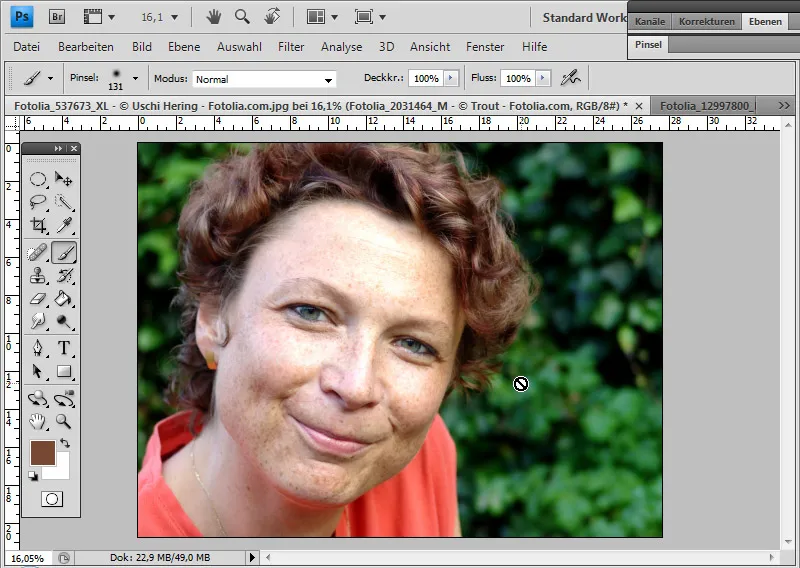The height and width of the screenshot is (568, 800).
Task: Select the Rectangle shape tool
Action: click(64, 371)
